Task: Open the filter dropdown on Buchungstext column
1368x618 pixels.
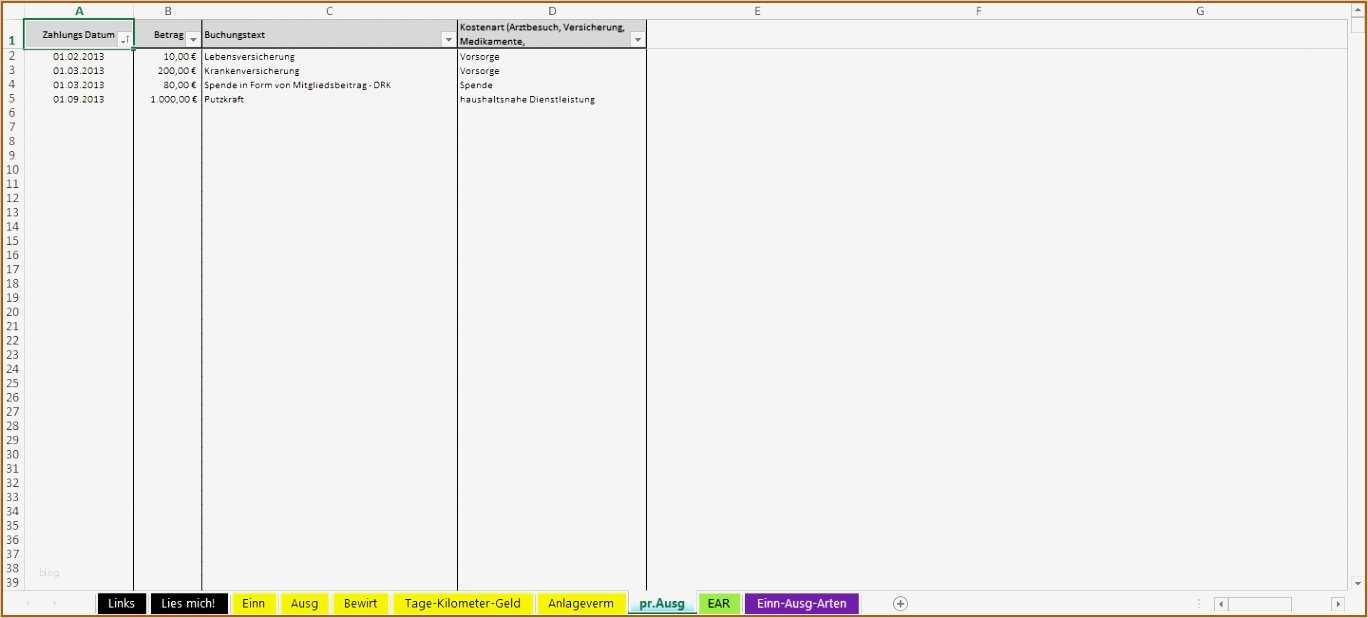Action: coord(449,40)
